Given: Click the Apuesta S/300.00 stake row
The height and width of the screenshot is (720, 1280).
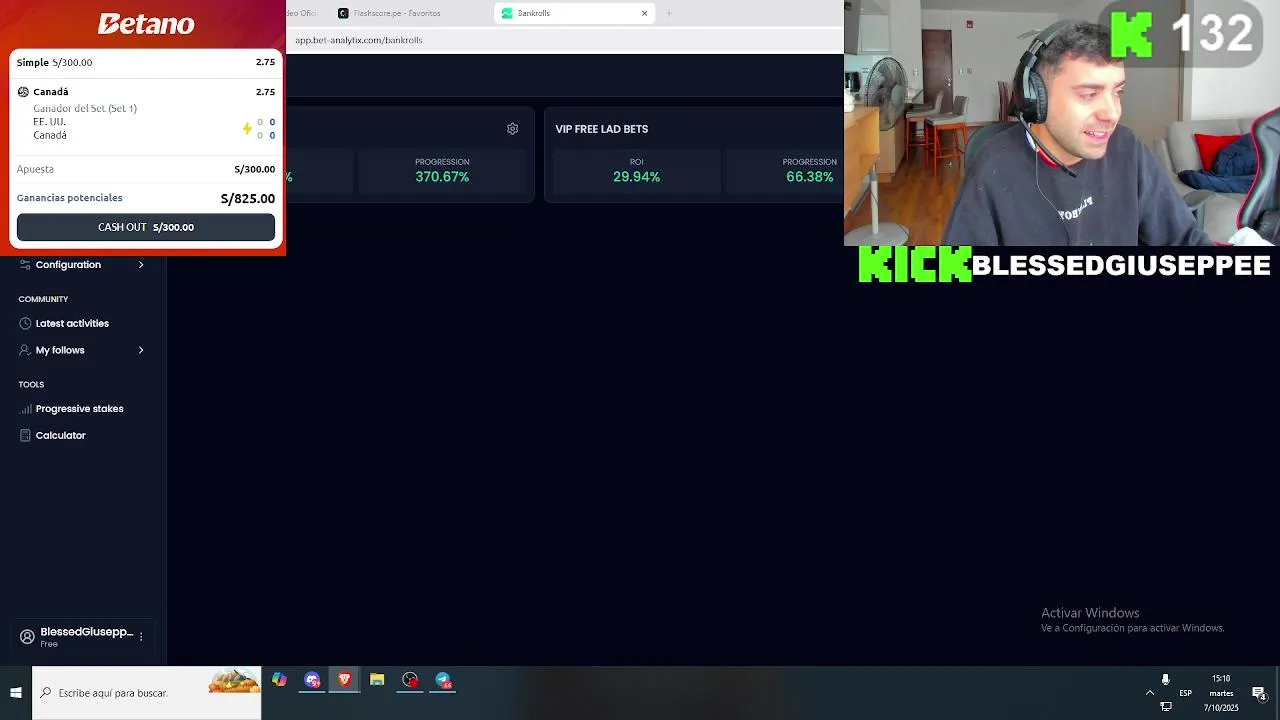Looking at the screenshot, I should tap(146, 169).
